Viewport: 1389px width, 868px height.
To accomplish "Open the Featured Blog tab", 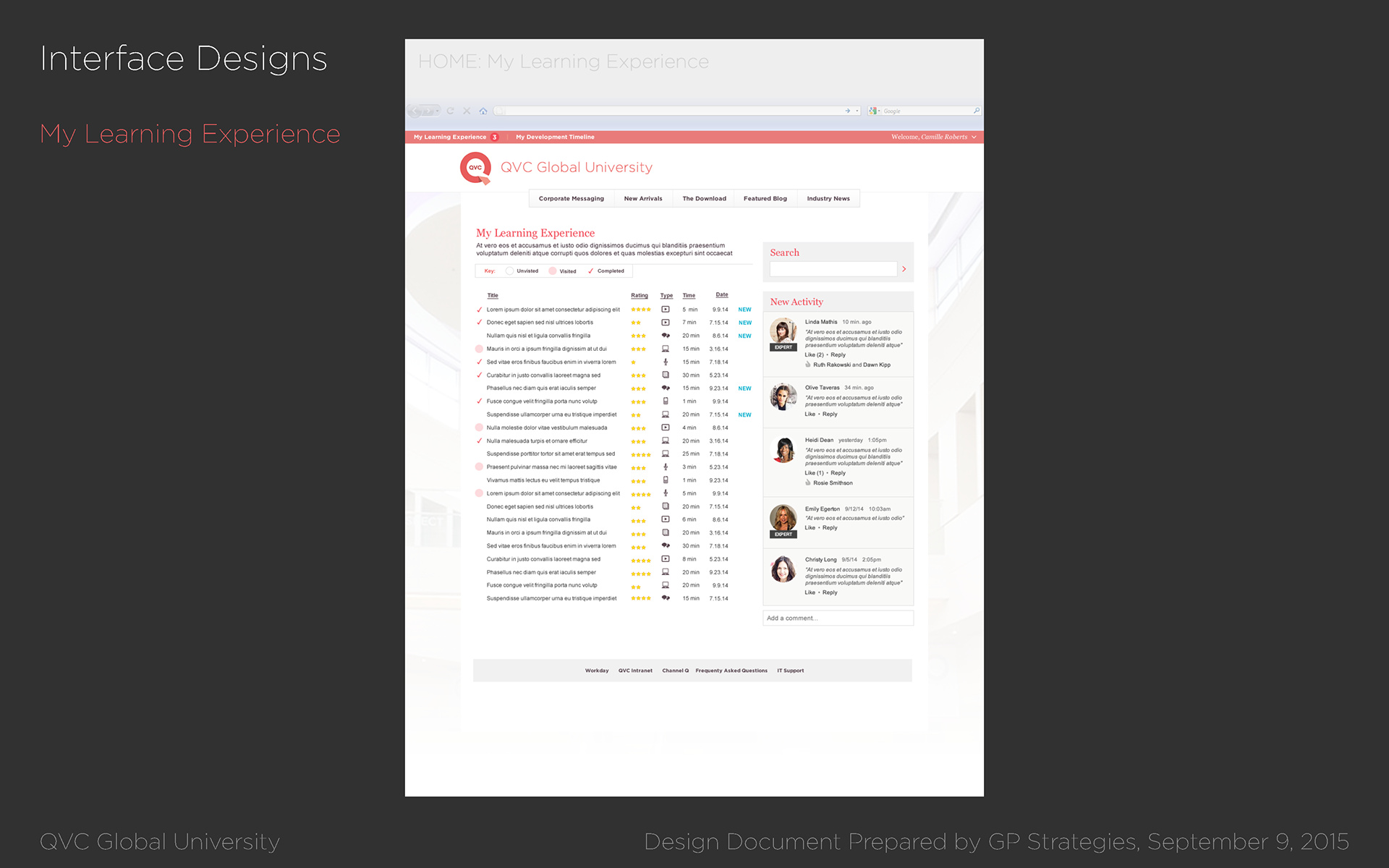I will [x=765, y=198].
